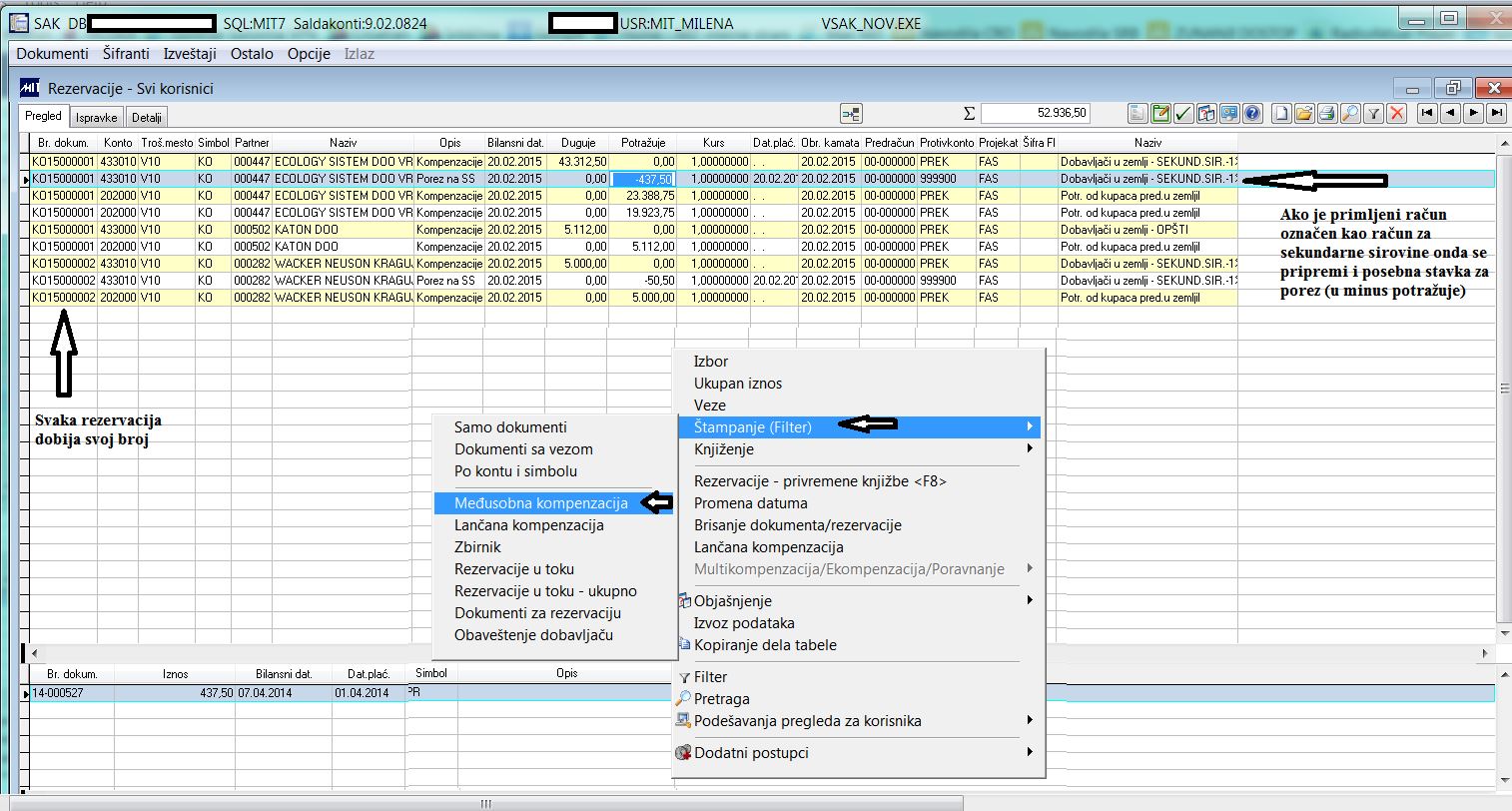The width and height of the screenshot is (1512, 811).
Task: Expand Podešavanja pregleda za korisnika submenu
Action: [859, 721]
